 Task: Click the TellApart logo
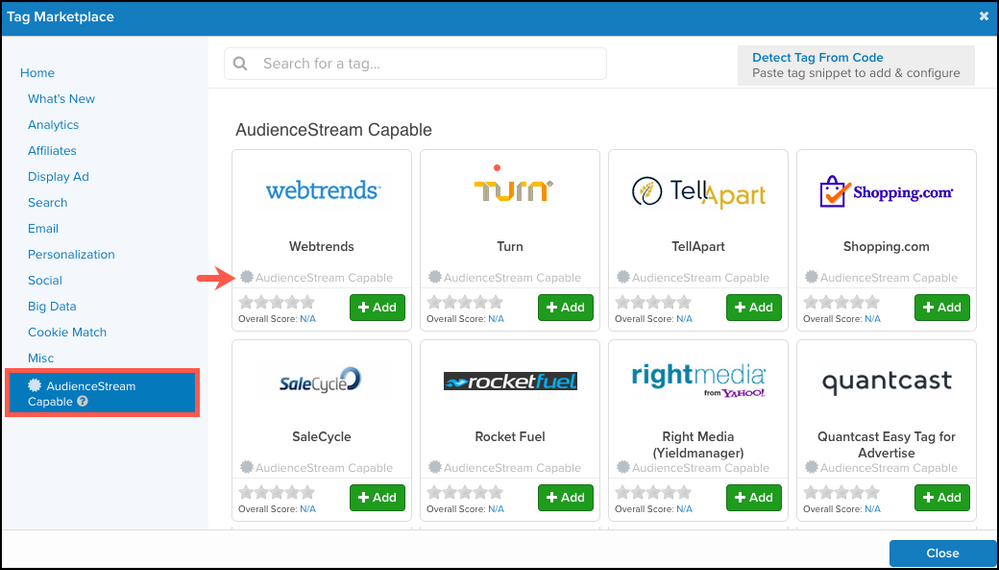point(698,190)
